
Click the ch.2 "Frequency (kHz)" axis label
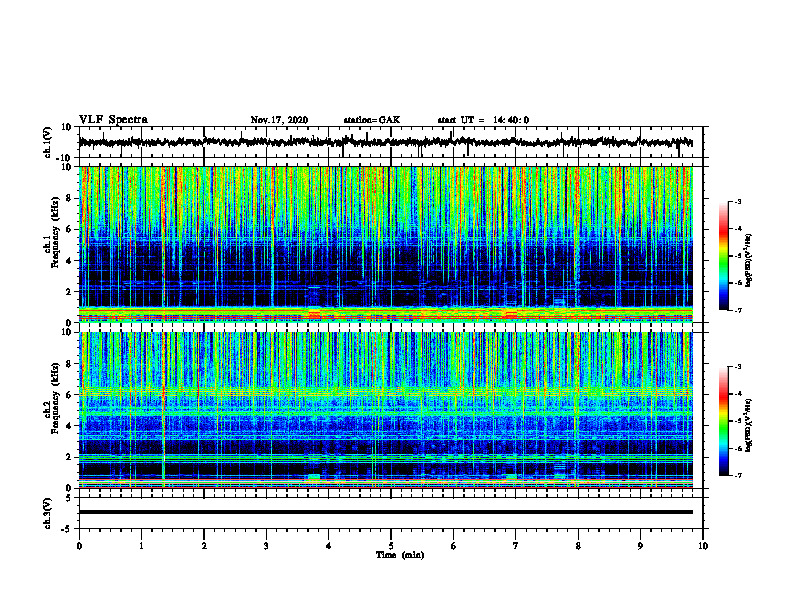point(55,397)
